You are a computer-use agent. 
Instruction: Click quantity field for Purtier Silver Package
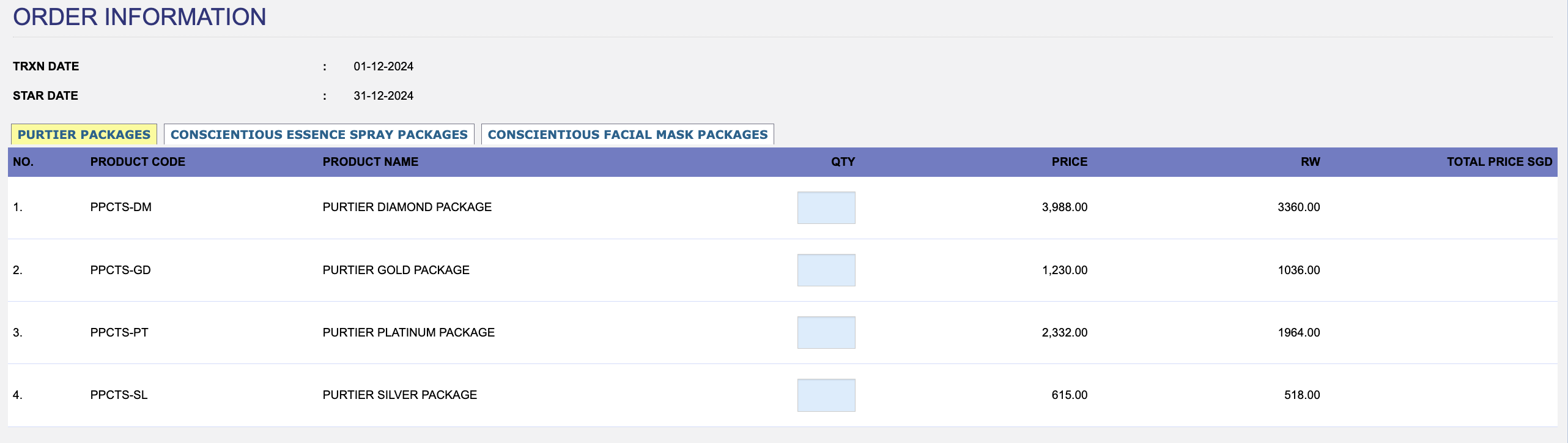[826, 395]
